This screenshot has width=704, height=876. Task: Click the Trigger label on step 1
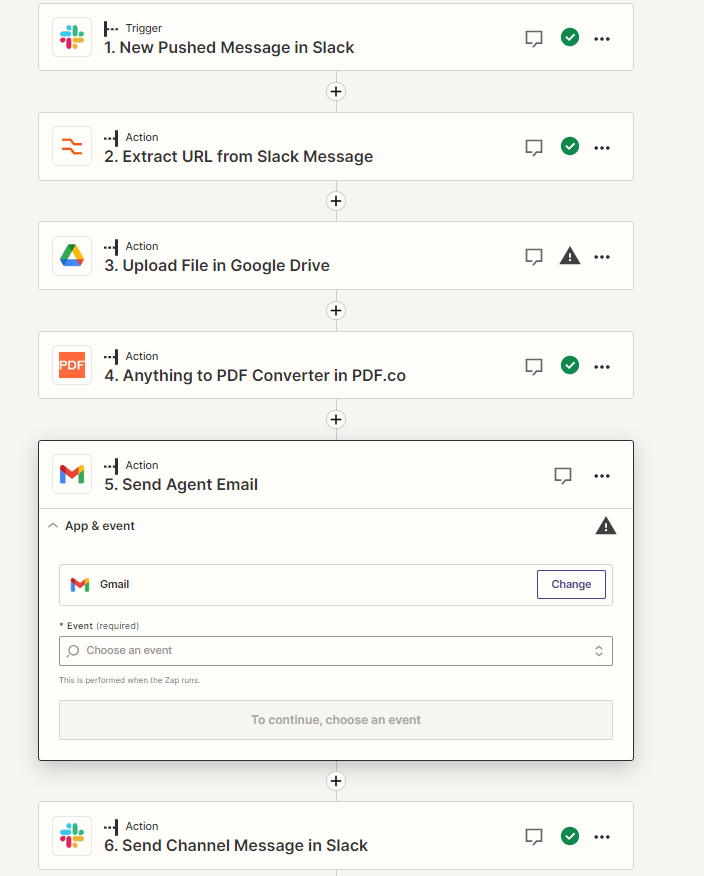pyautogui.click(x=144, y=28)
